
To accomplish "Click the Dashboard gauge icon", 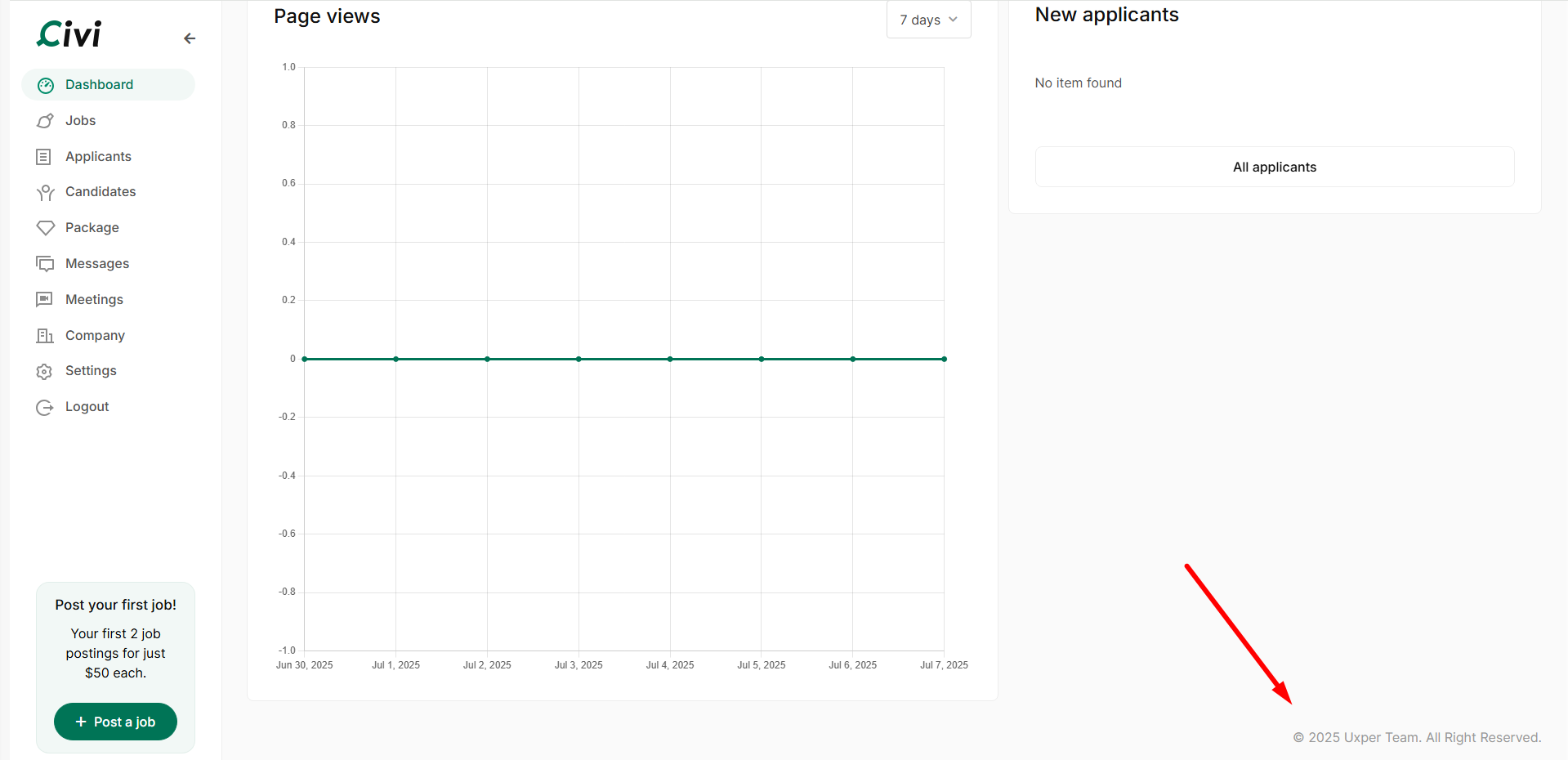I will 46,85.
